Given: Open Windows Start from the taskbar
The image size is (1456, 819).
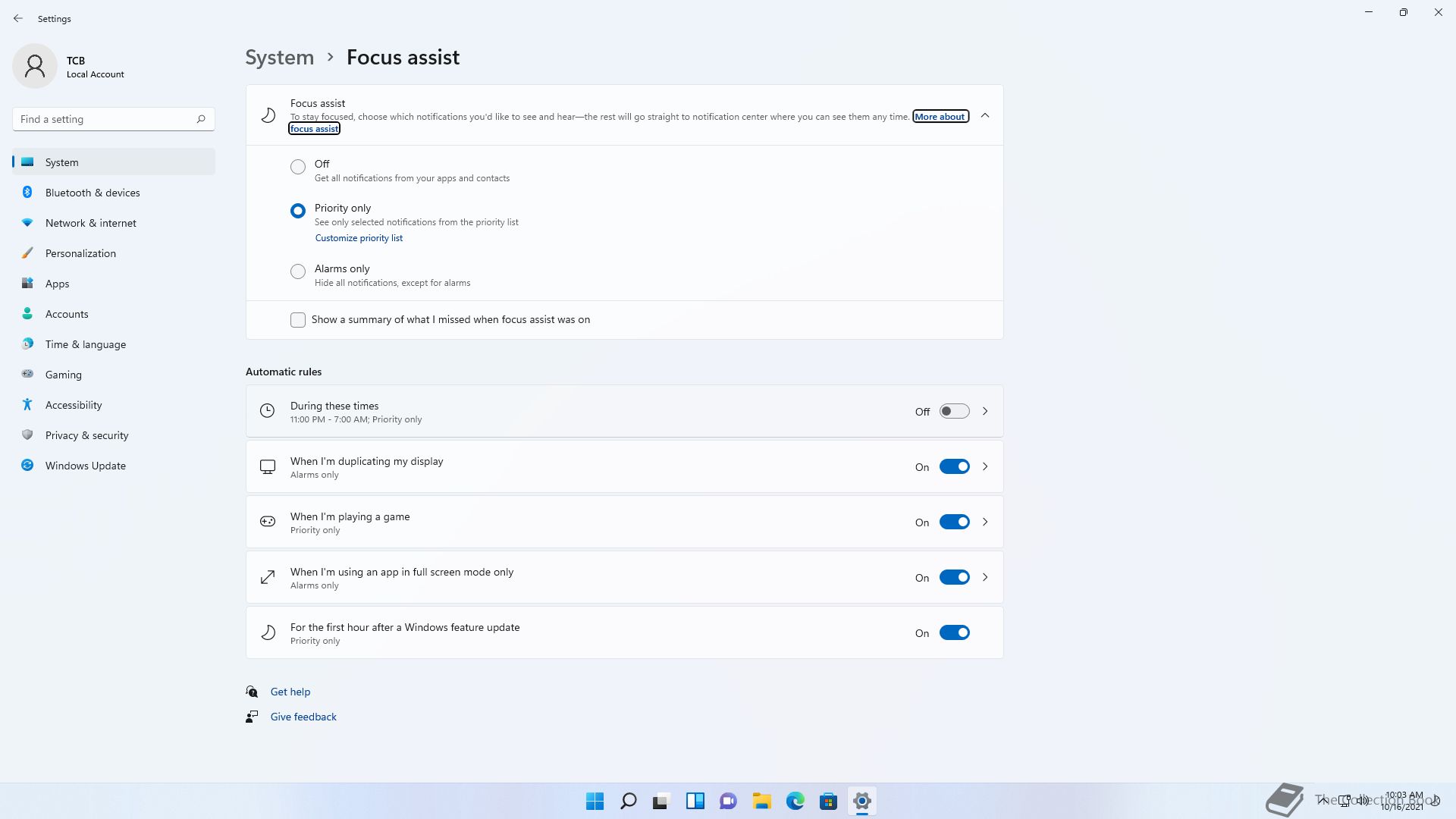Looking at the screenshot, I should [x=595, y=801].
